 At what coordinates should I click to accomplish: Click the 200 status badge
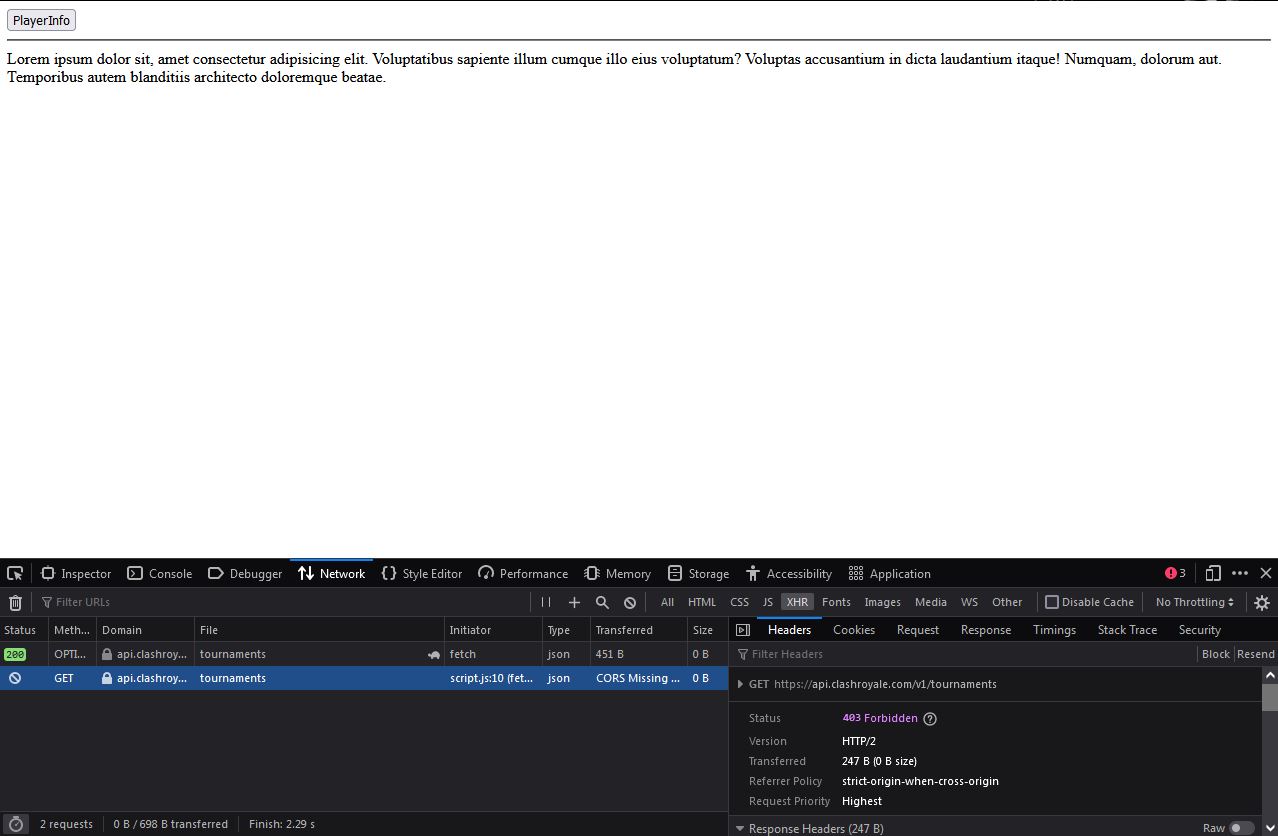pyautogui.click(x=15, y=654)
